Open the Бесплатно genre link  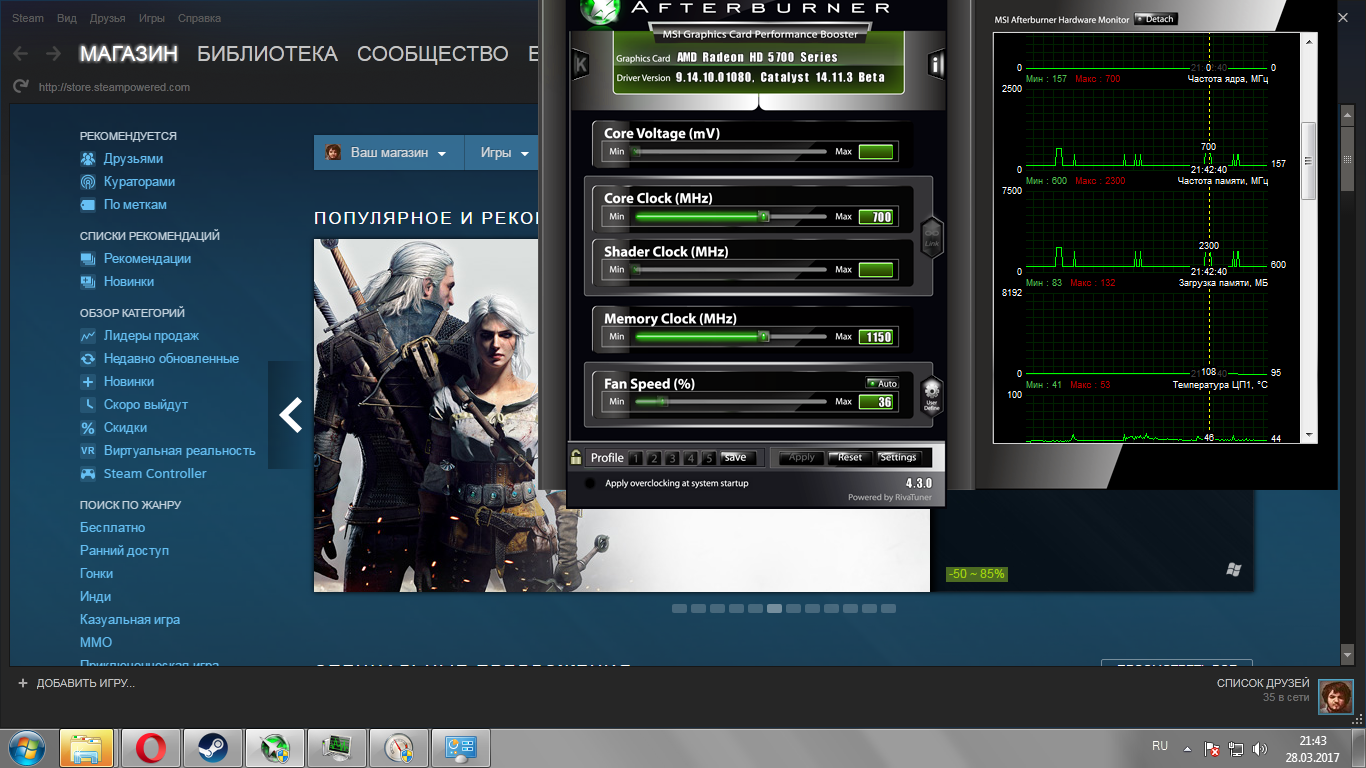click(x=113, y=528)
